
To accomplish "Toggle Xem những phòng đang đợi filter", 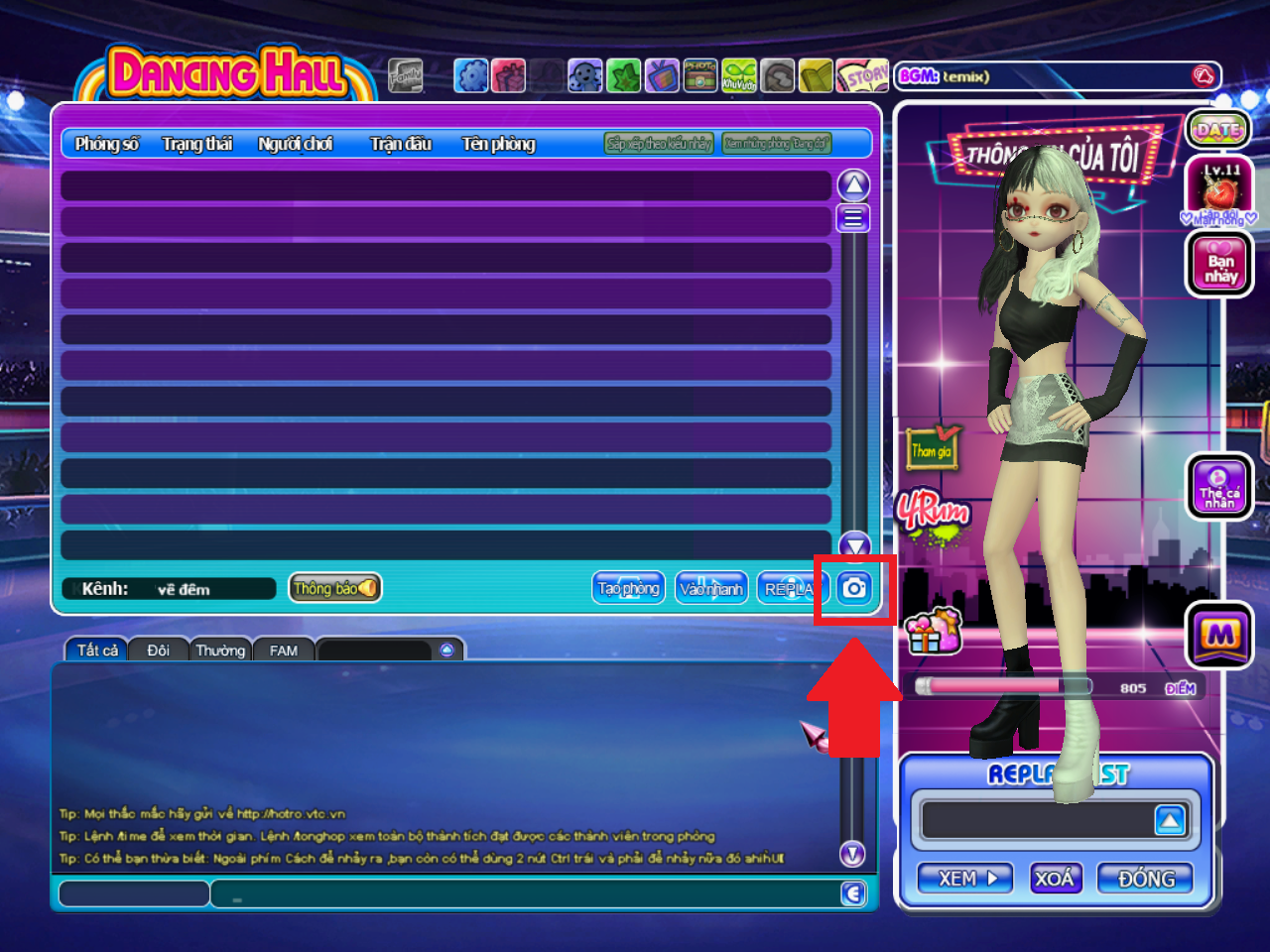I will pos(776,144).
